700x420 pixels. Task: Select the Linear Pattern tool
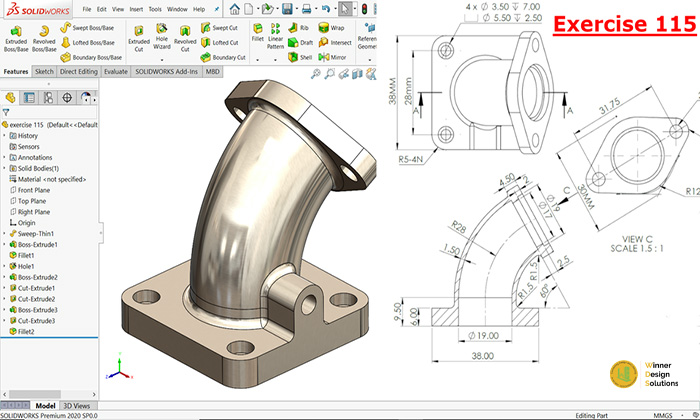[275, 36]
